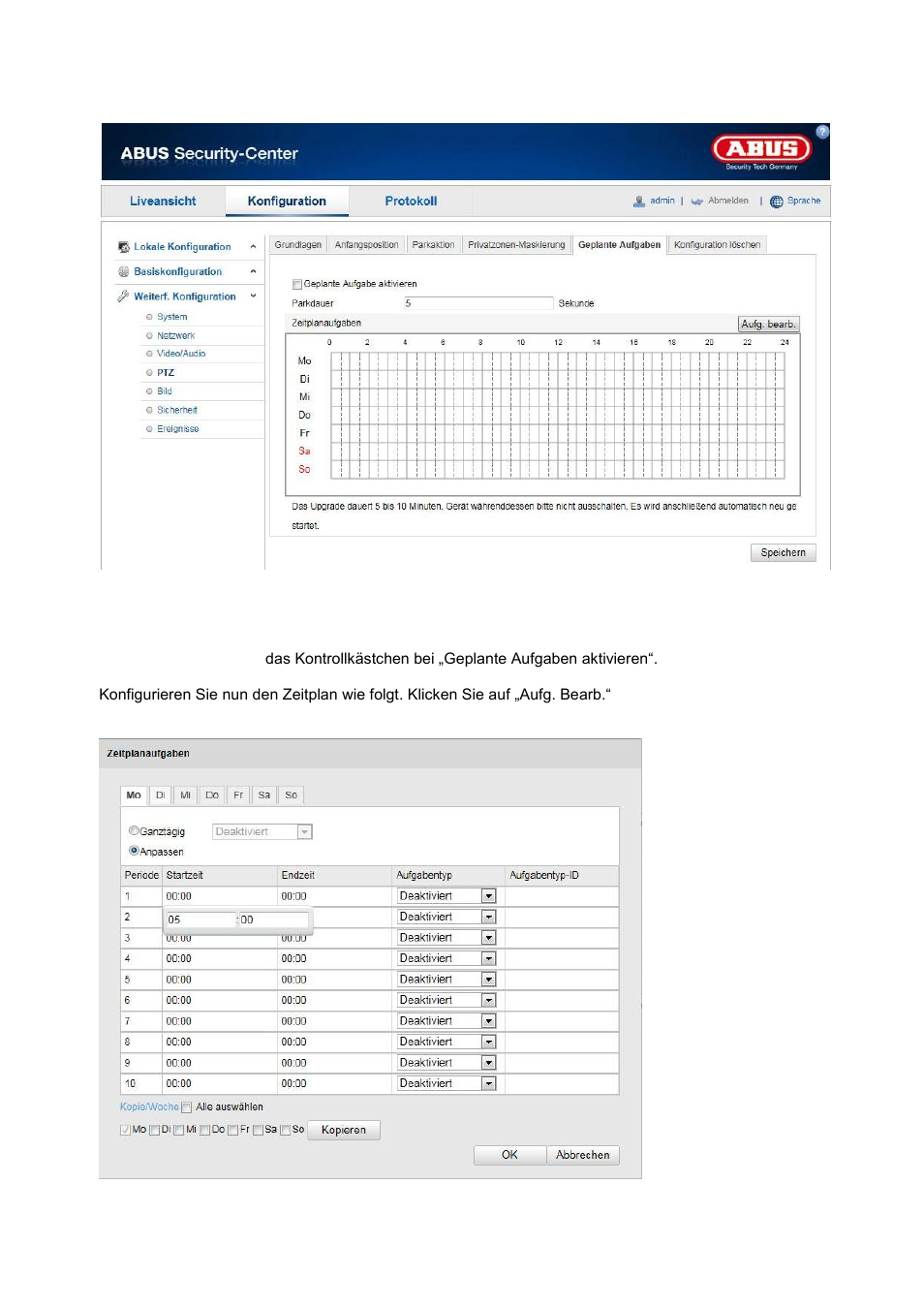Screen dimensions: 924x1308
Task: Open the Parkaktion tab
Action: 433,245
